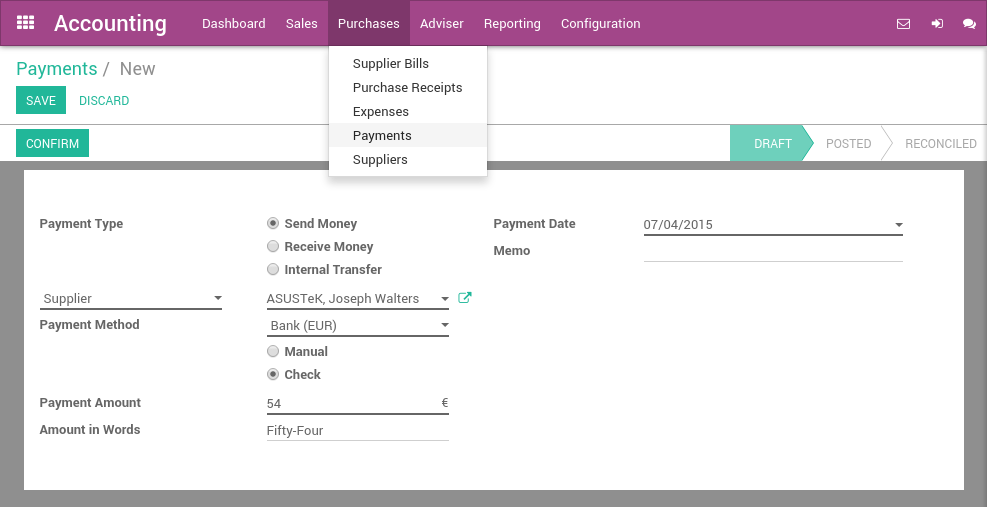This screenshot has width=987, height=507.
Task: Select the Receive Money option
Action: tap(273, 247)
